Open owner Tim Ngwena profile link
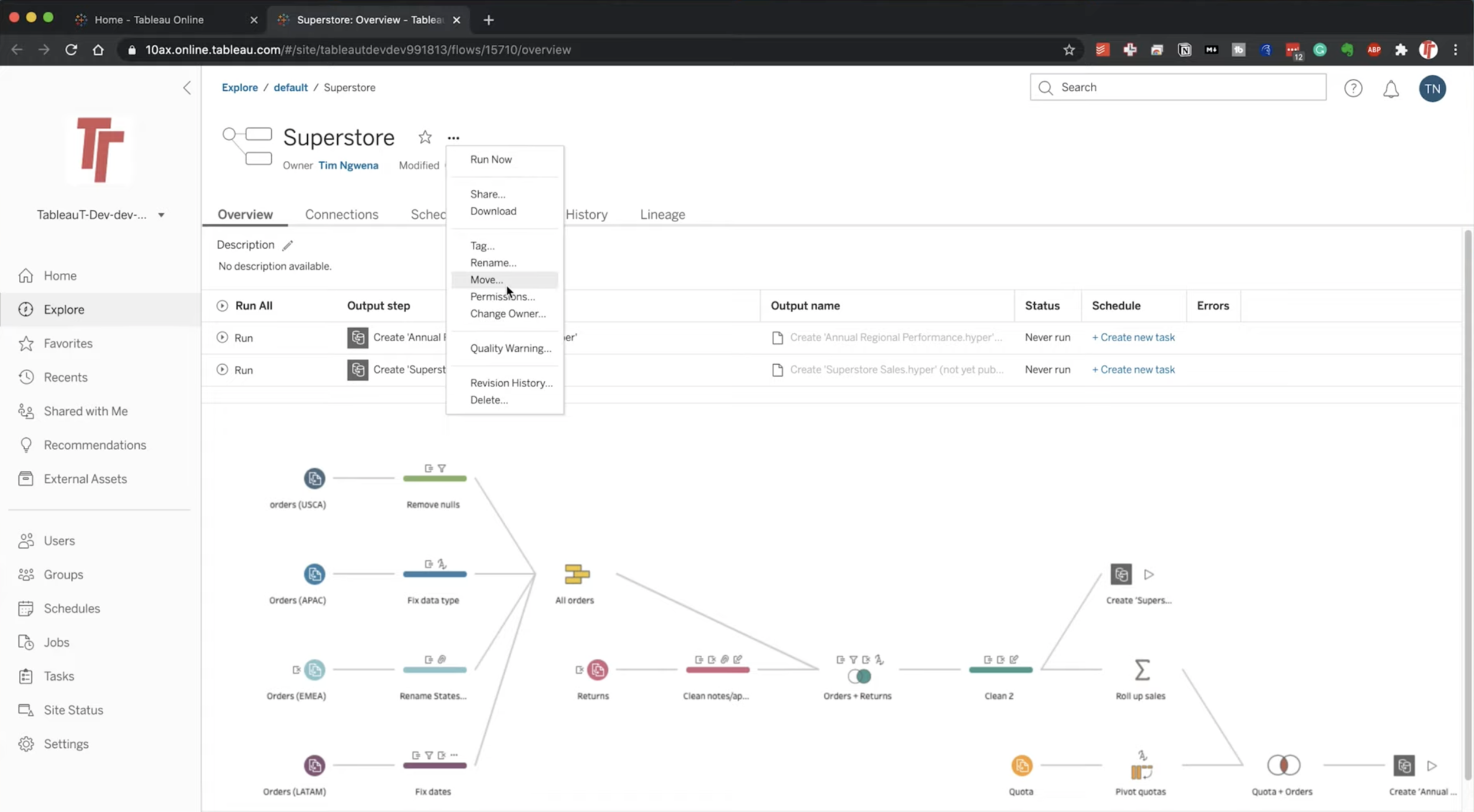Screen dimensions: 1474x812 tap(348, 166)
